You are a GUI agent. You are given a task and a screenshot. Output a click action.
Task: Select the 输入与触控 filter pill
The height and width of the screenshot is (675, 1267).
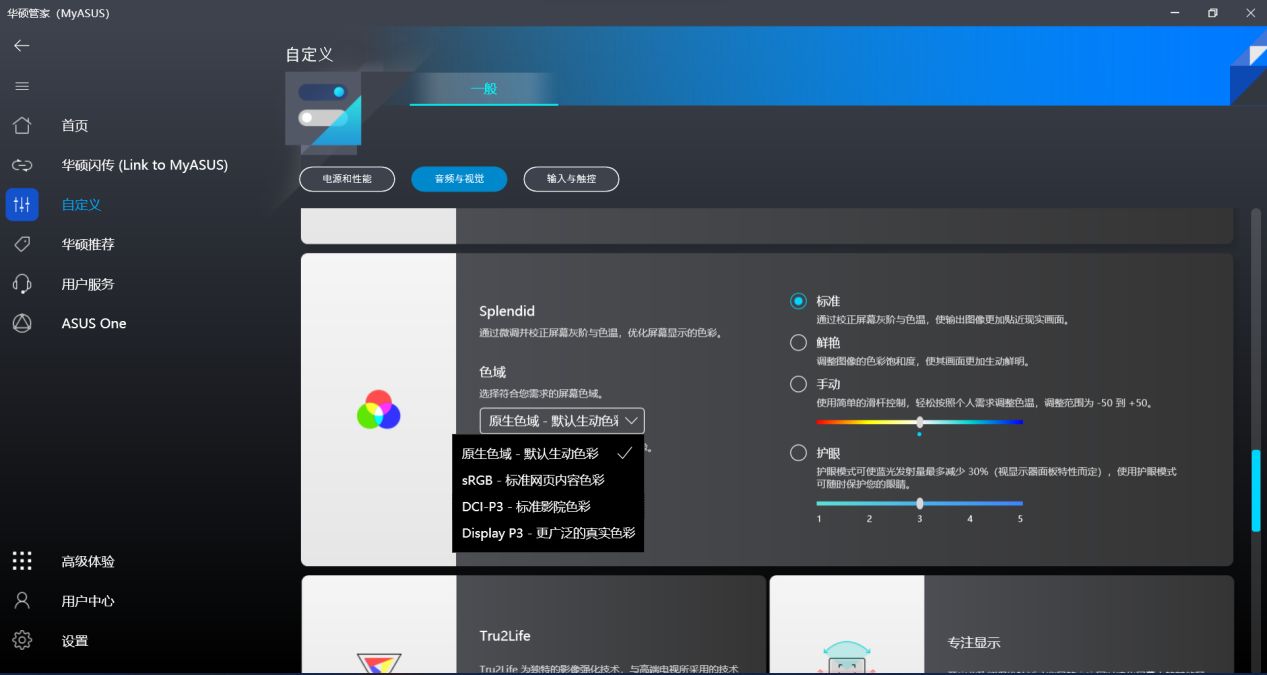point(571,179)
